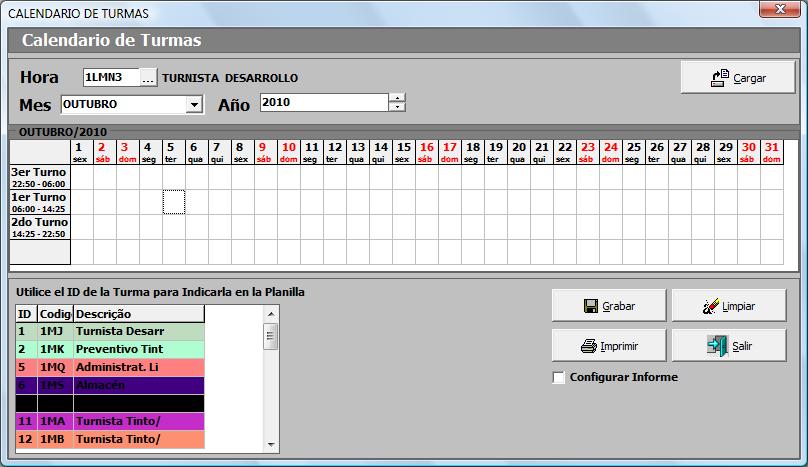
Task: Click the 1er Turno cell for day 5
Action: (x=174, y=202)
